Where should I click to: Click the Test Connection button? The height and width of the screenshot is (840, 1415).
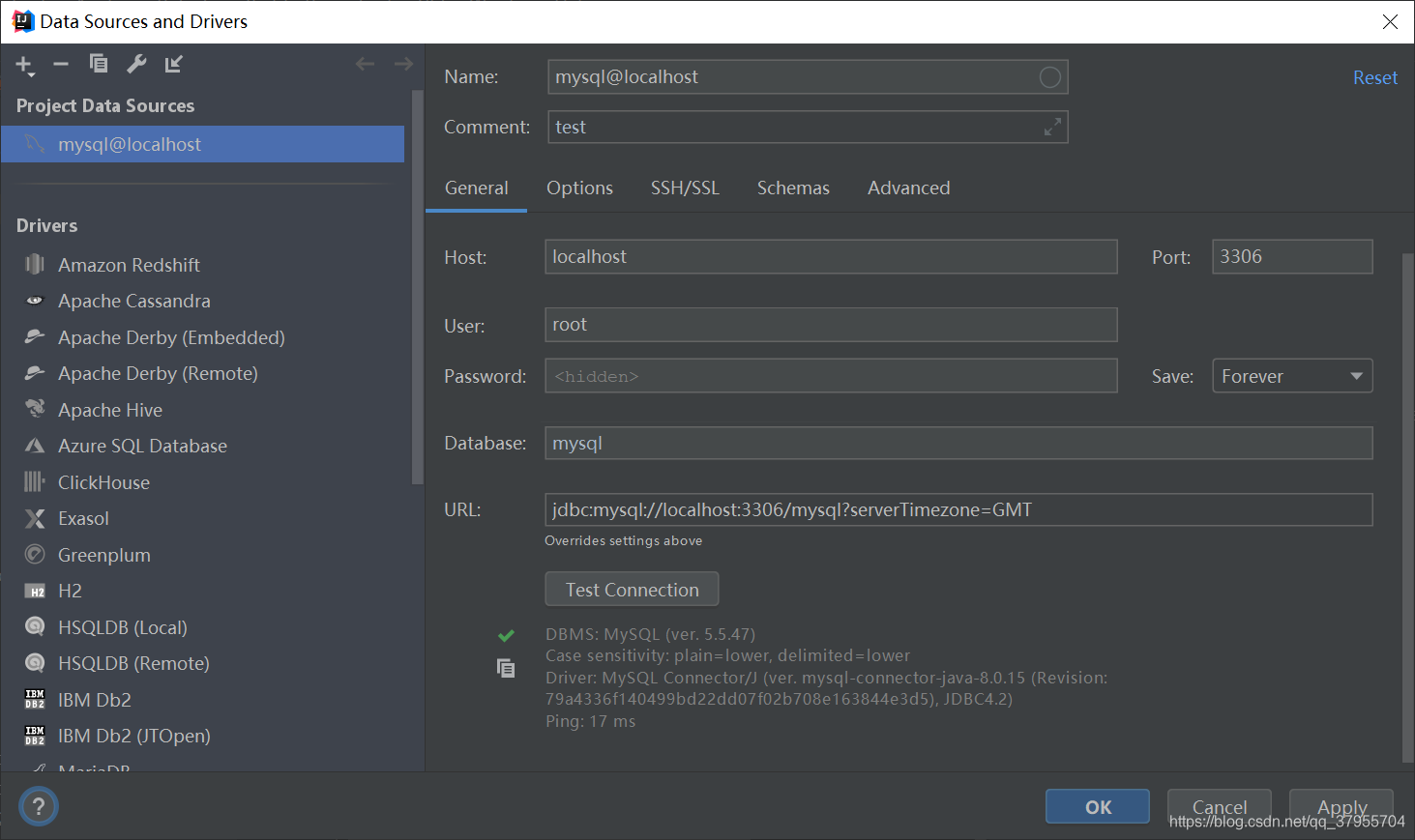coord(632,589)
